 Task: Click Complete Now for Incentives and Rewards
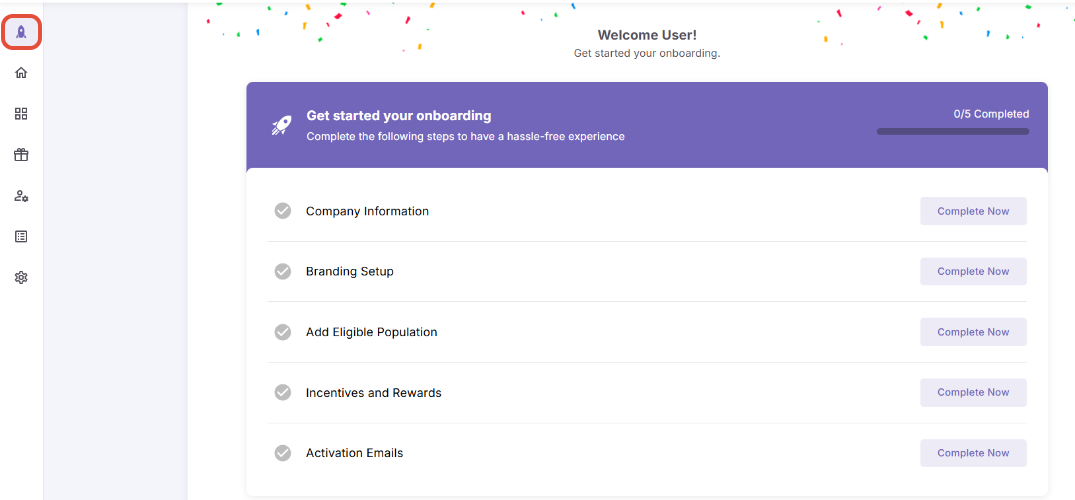point(973,392)
